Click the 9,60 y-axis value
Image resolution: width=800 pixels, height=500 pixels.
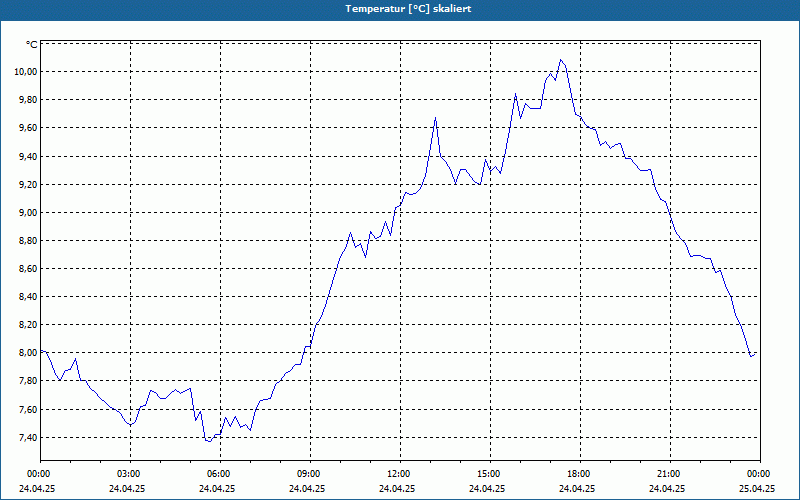pyautogui.click(x=28, y=128)
